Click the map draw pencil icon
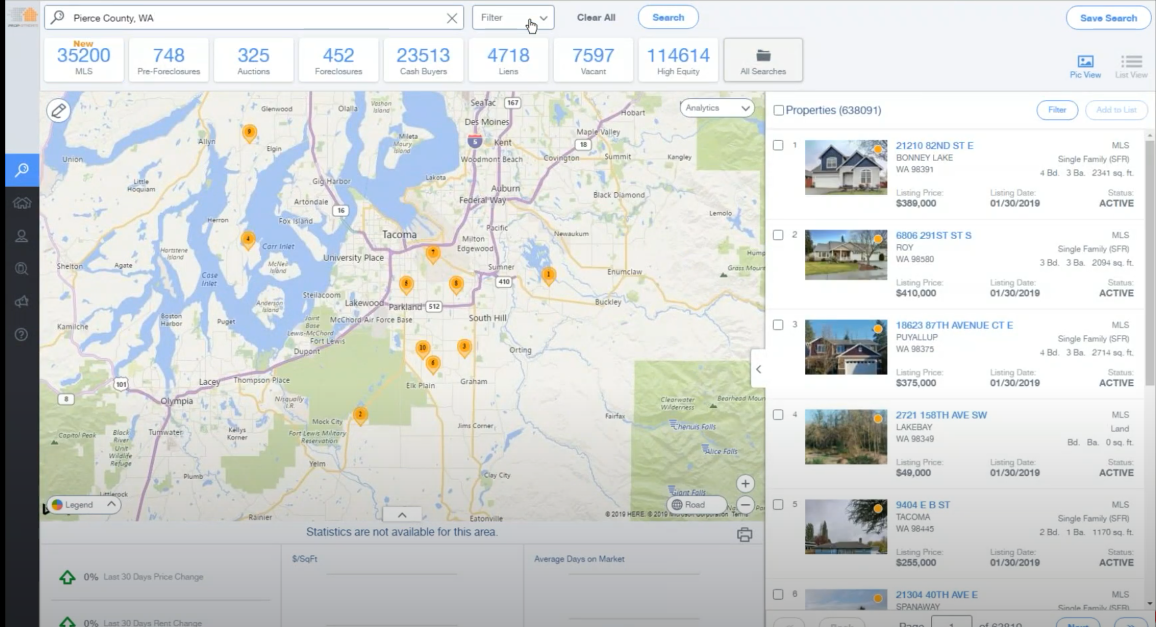 click(59, 111)
